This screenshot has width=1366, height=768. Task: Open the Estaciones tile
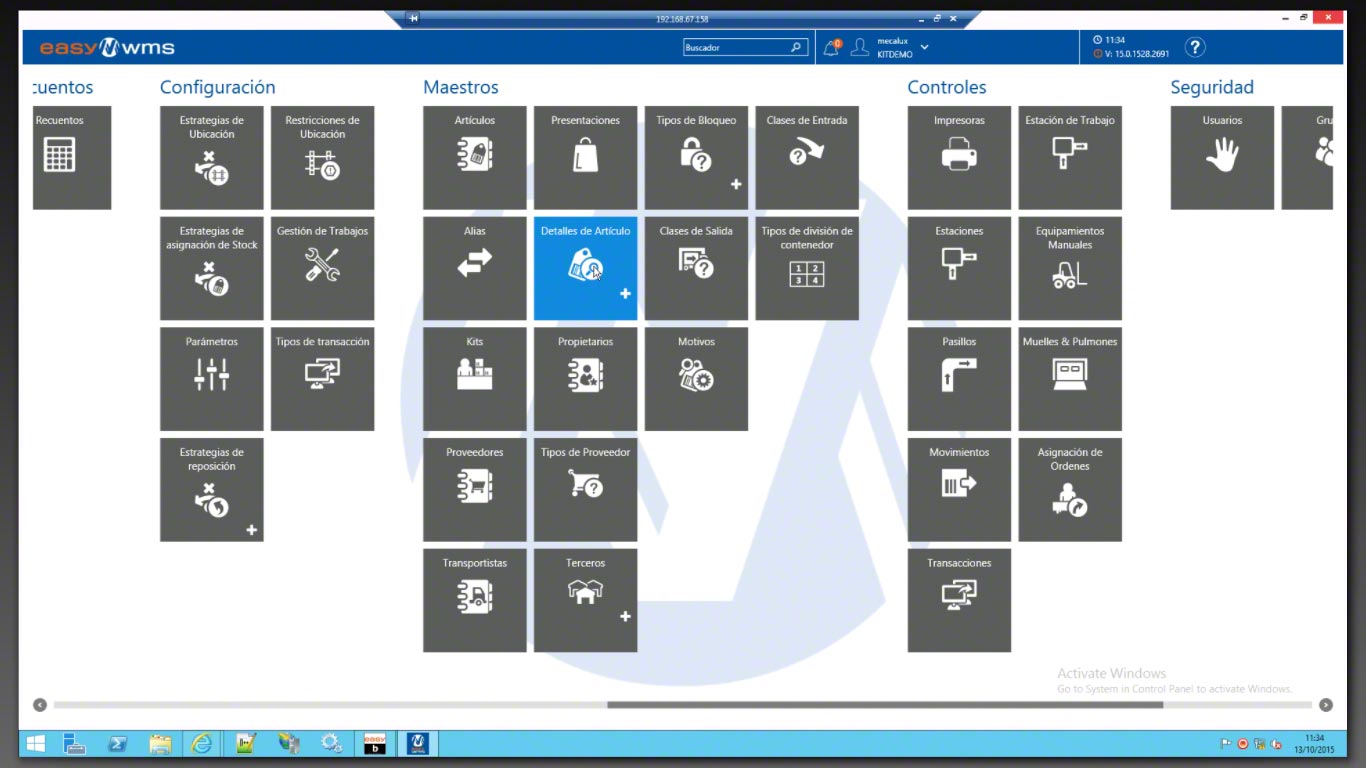pos(959,269)
